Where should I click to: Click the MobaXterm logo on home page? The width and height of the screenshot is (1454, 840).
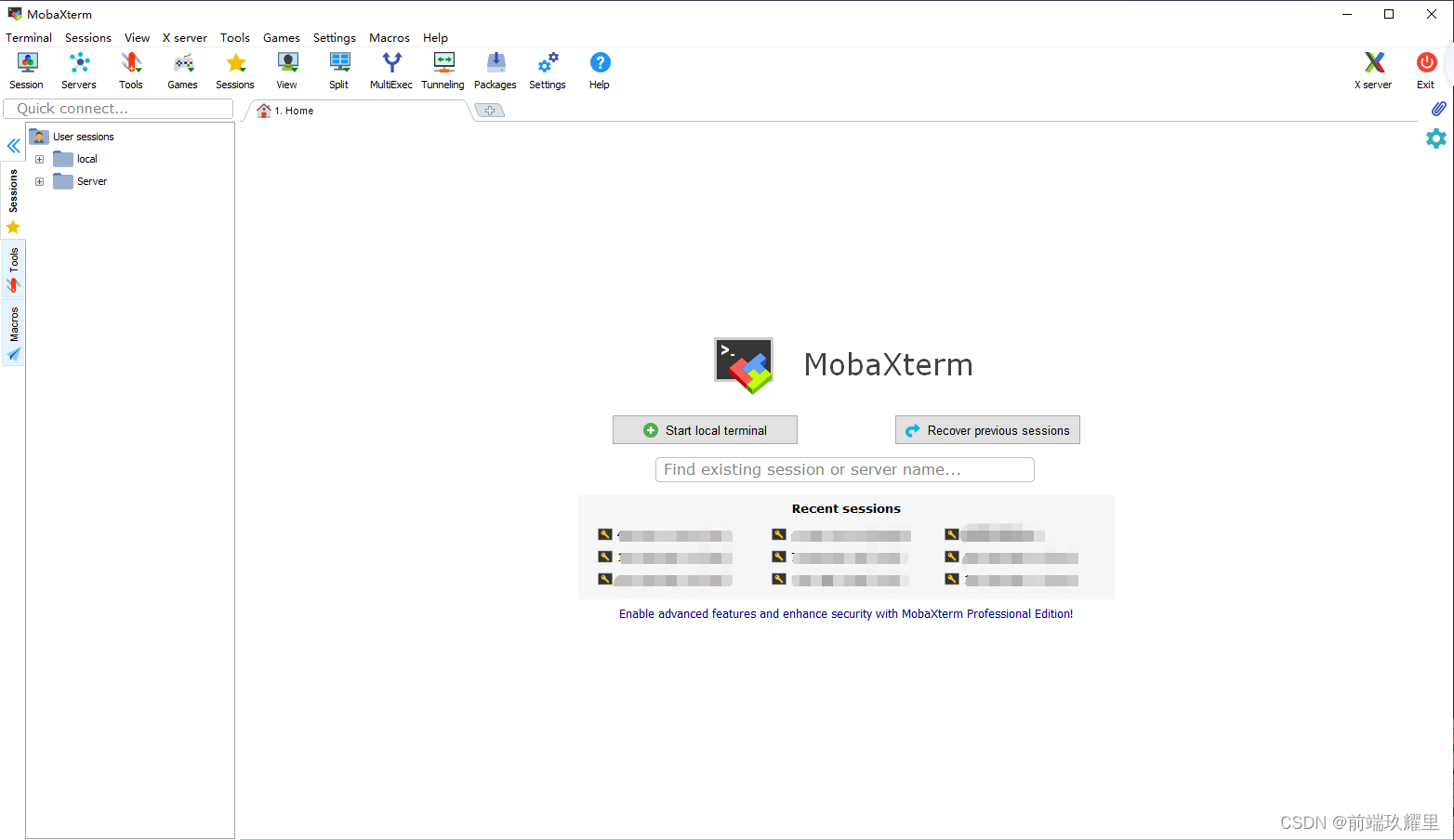coord(744,365)
